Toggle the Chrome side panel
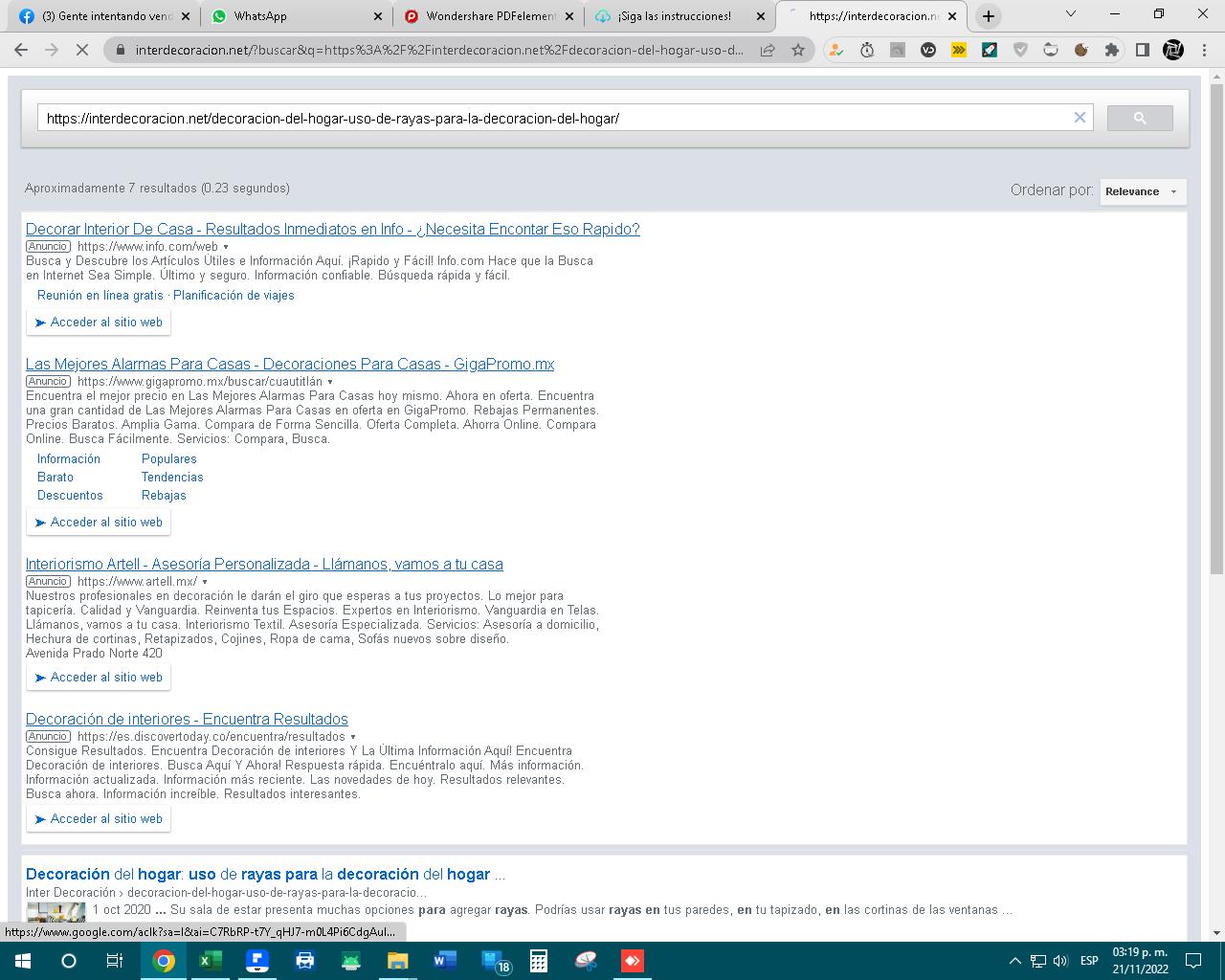1225x980 pixels. (1142, 50)
